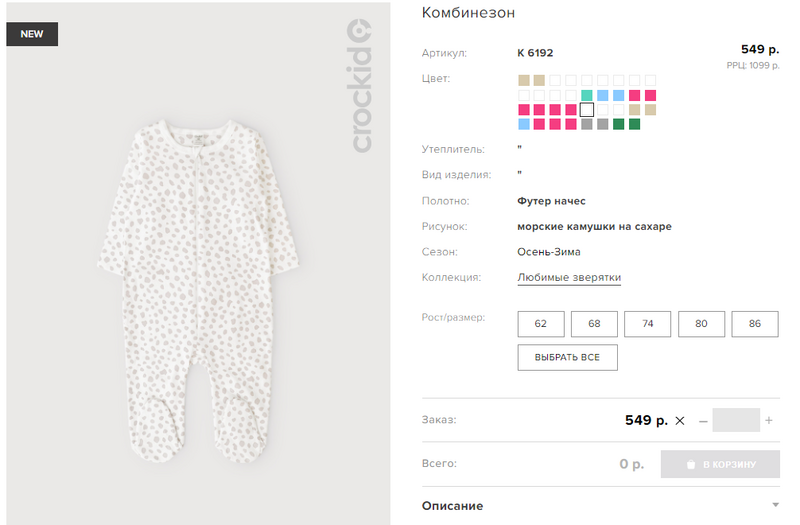Expand Описание section with arrow
The height and width of the screenshot is (525, 800).
(775, 506)
